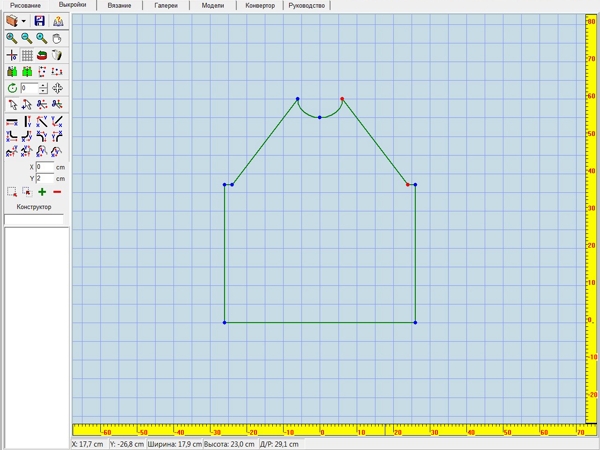Click the X coordinate input field
600x450 pixels.
(45, 167)
